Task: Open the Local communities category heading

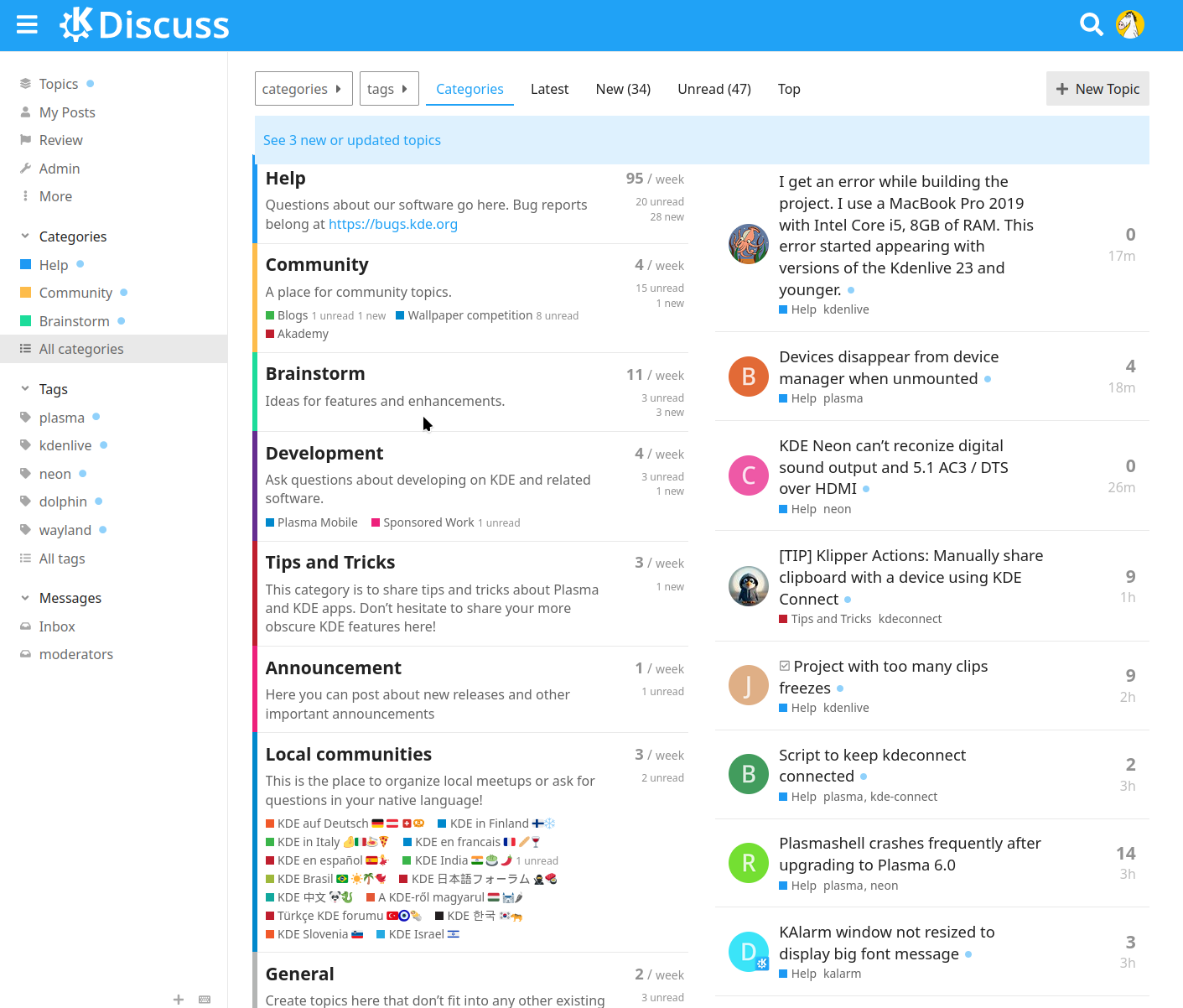Action: [349, 755]
